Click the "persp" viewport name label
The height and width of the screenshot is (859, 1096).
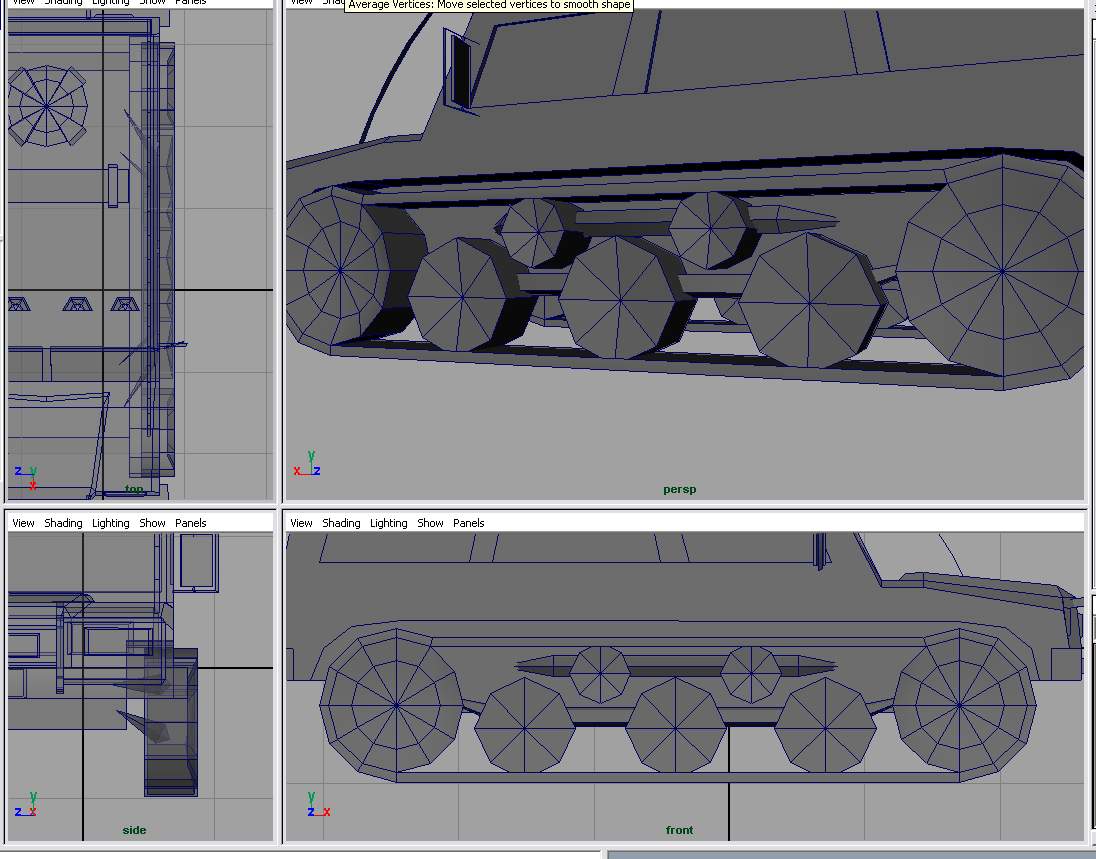[679, 490]
